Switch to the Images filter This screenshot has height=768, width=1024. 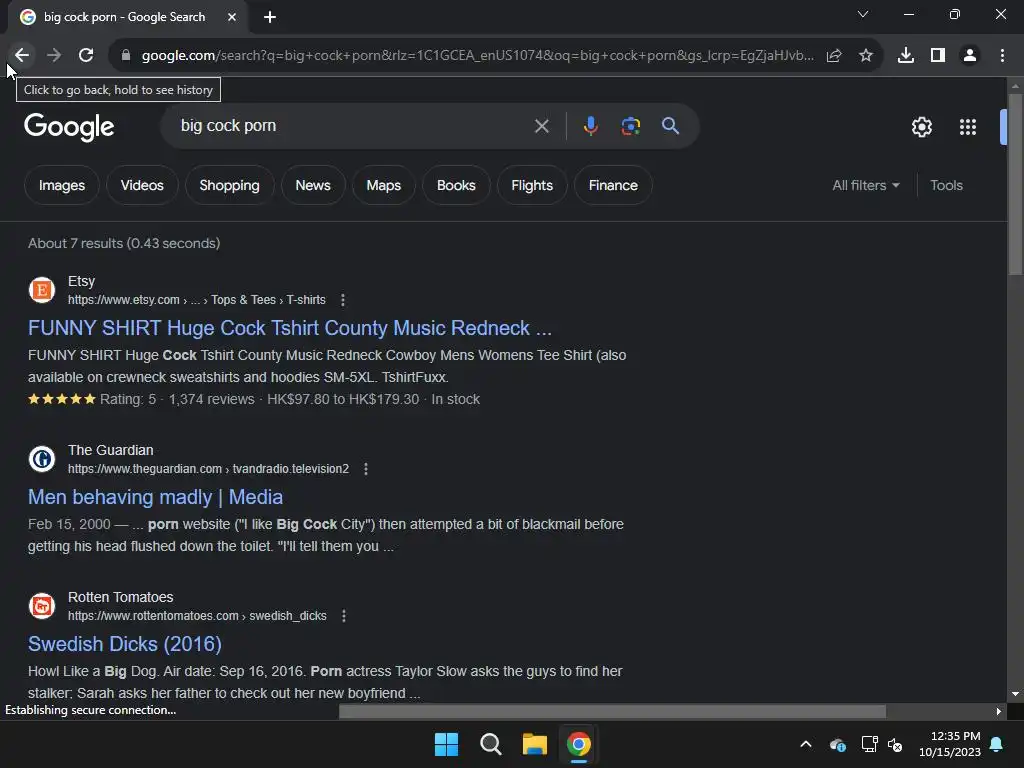pos(61,185)
